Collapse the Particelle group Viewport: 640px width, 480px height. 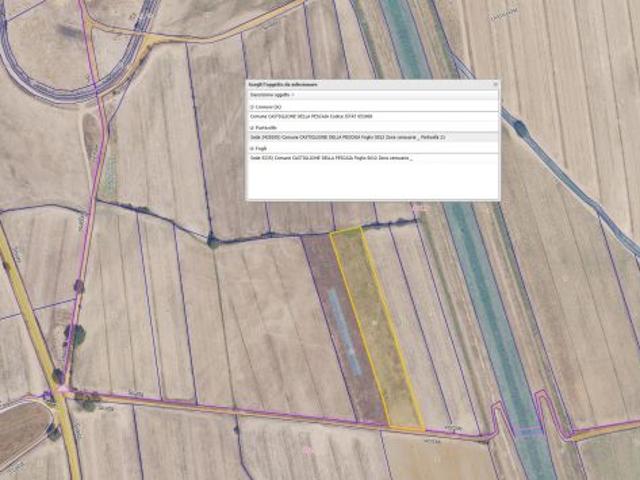pos(252,127)
